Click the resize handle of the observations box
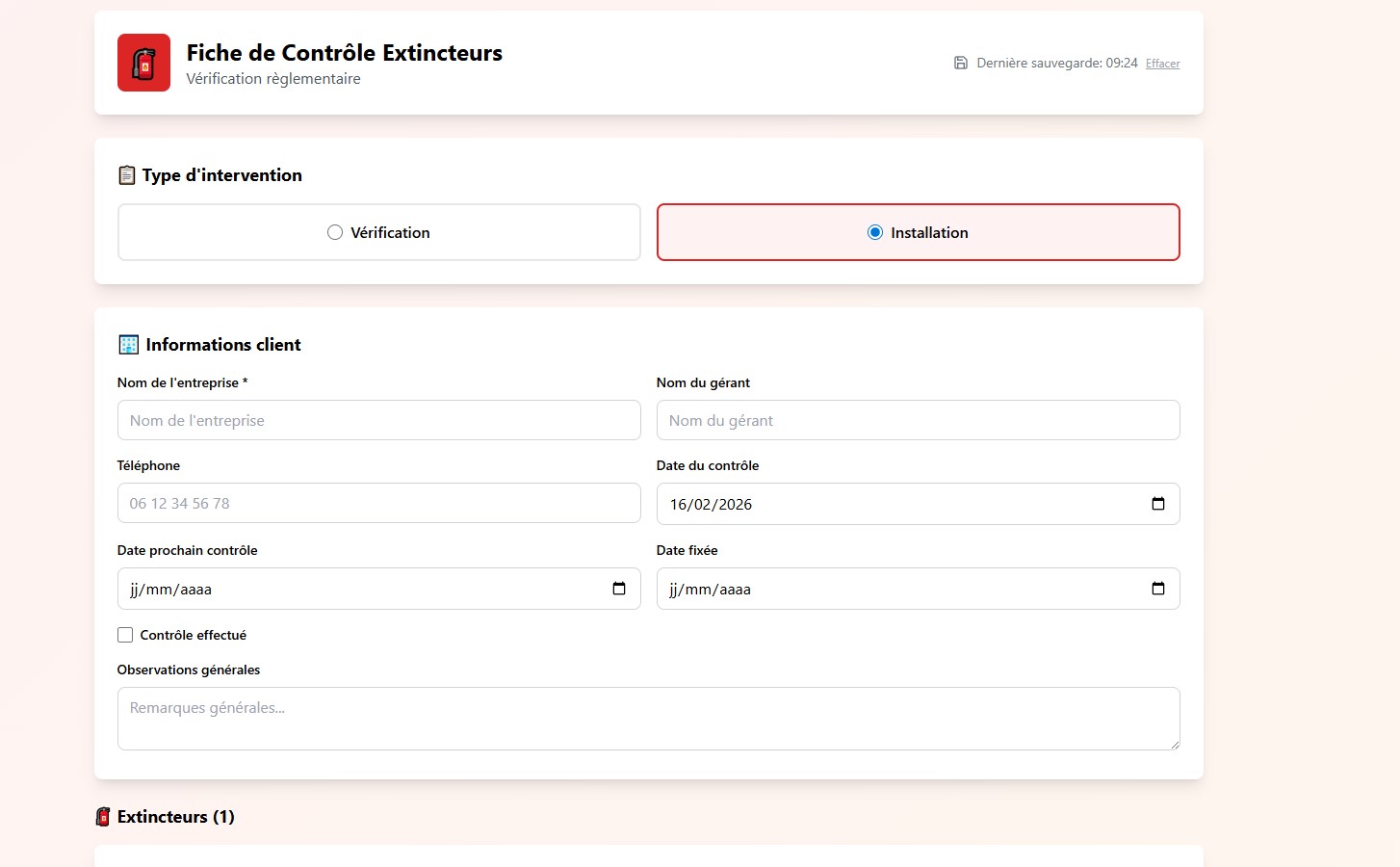Screen dimensions: 1400x867 [x=1175, y=746]
